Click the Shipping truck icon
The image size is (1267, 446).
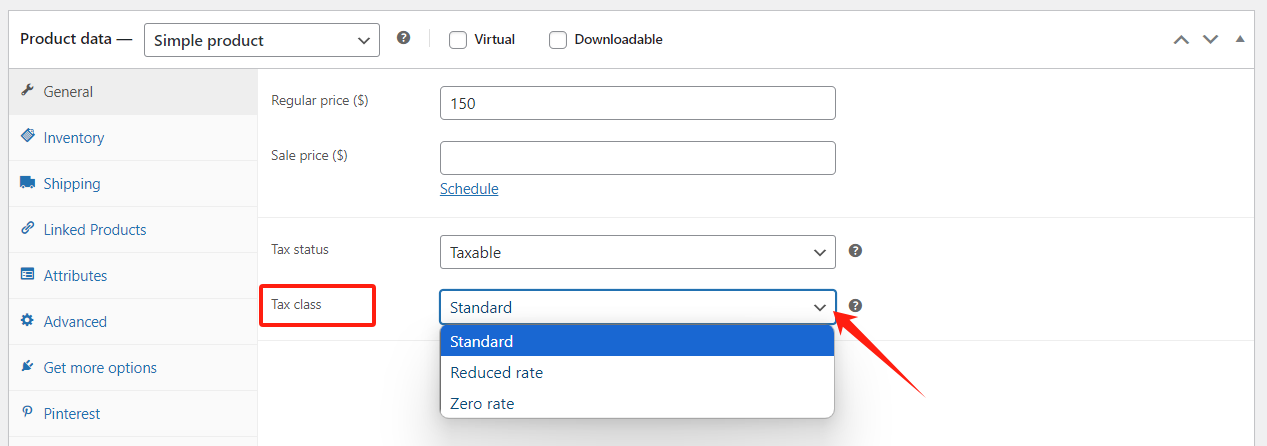(x=27, y=183)
